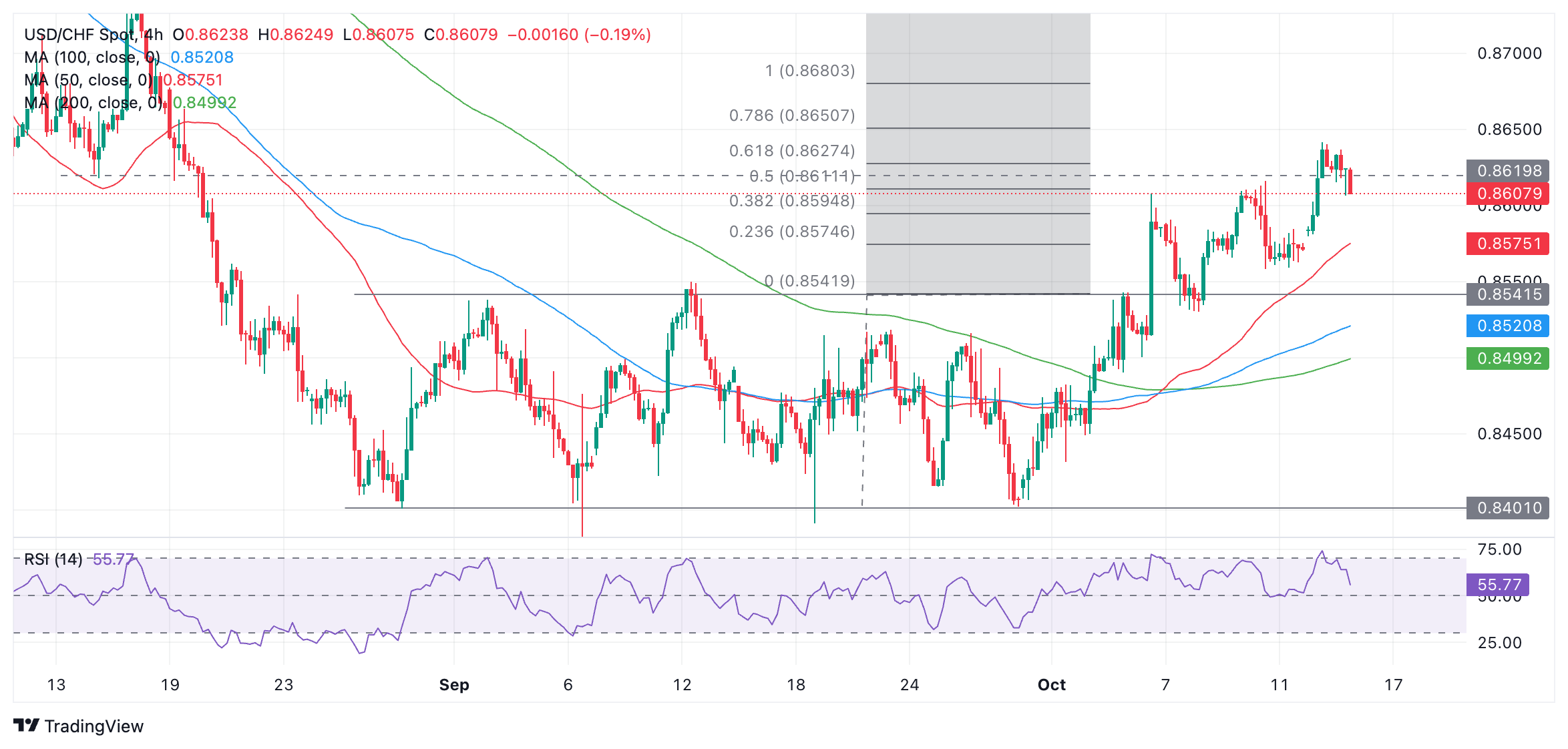Viewport: 1568px width, 749px height.
Task: Click the green 0.84992 MA price tag
Action: 1508,358
